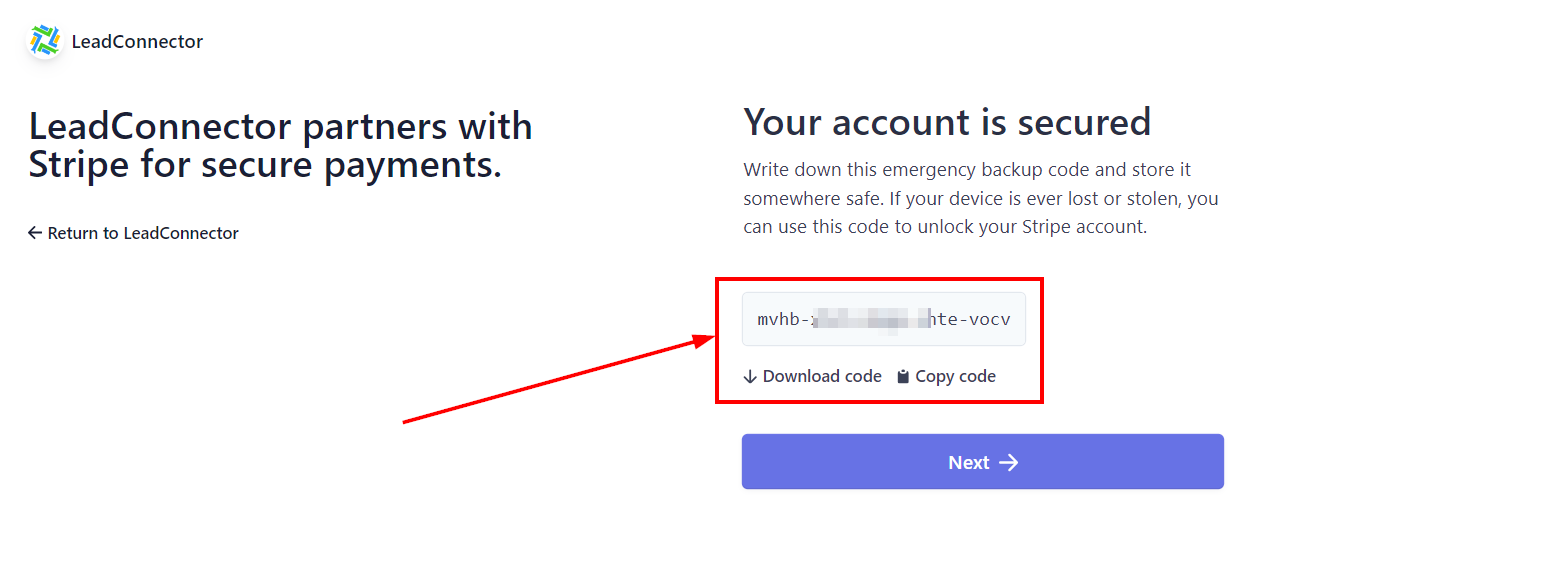Screen dimensions: 1558x583
Task: Click the clipboard icon for Copy code
Action: click(903, 377)
